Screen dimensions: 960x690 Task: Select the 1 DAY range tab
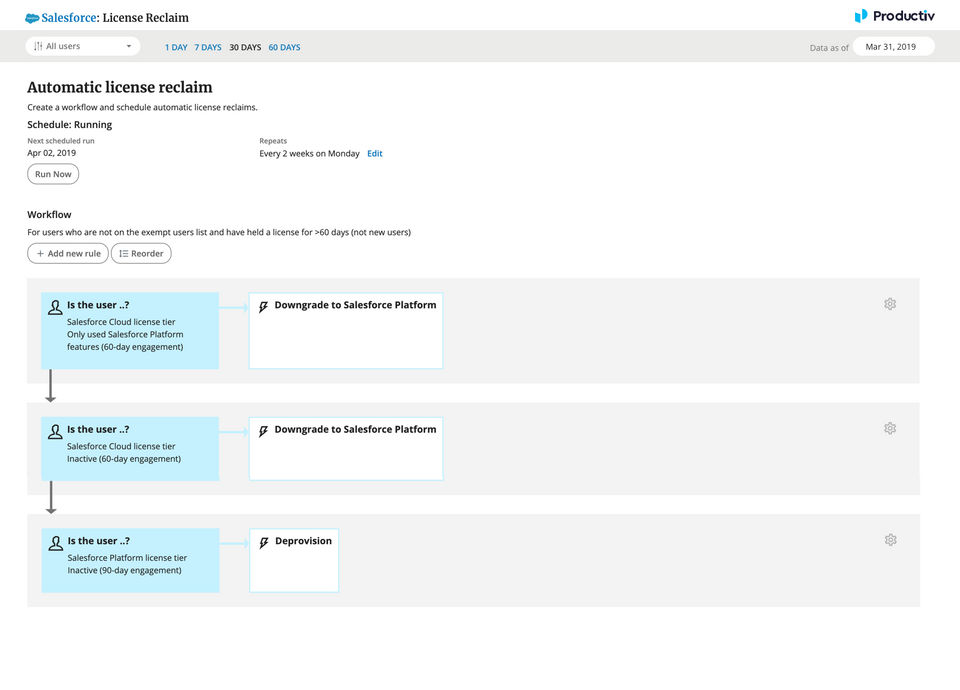176,47
